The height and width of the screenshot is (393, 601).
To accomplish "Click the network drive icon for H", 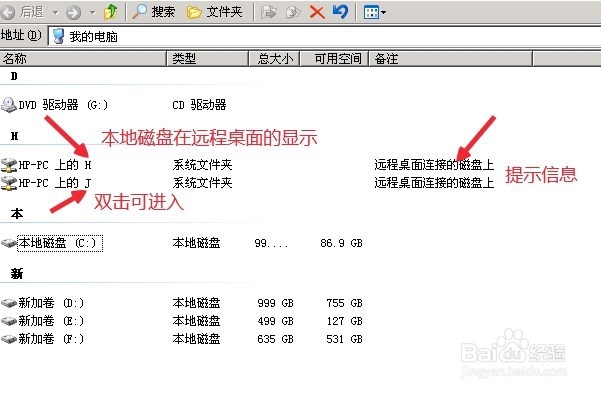I will click(8, 165).
